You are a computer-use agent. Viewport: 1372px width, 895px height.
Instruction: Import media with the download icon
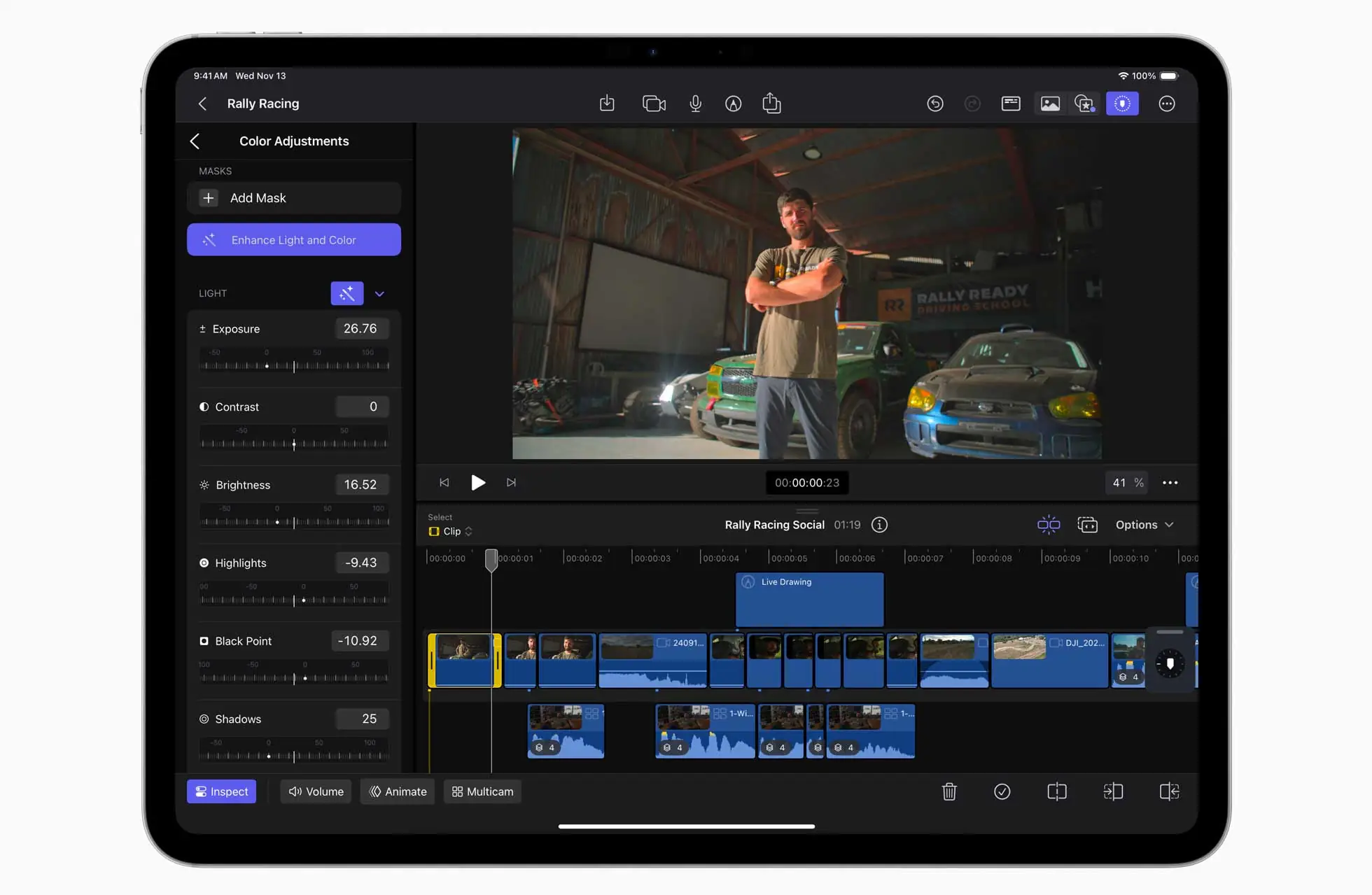[x=606, y=103]
